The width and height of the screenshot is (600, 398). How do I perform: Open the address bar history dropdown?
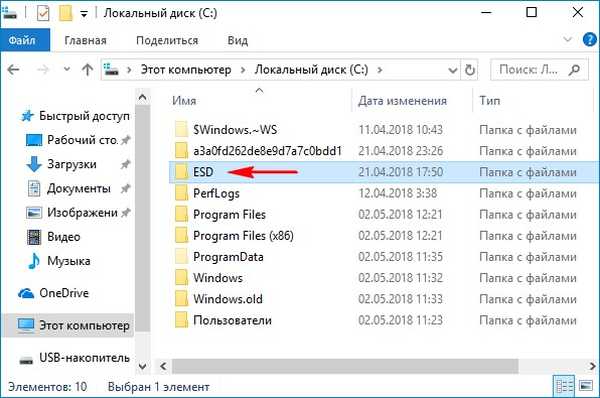(x=453, y=70)
